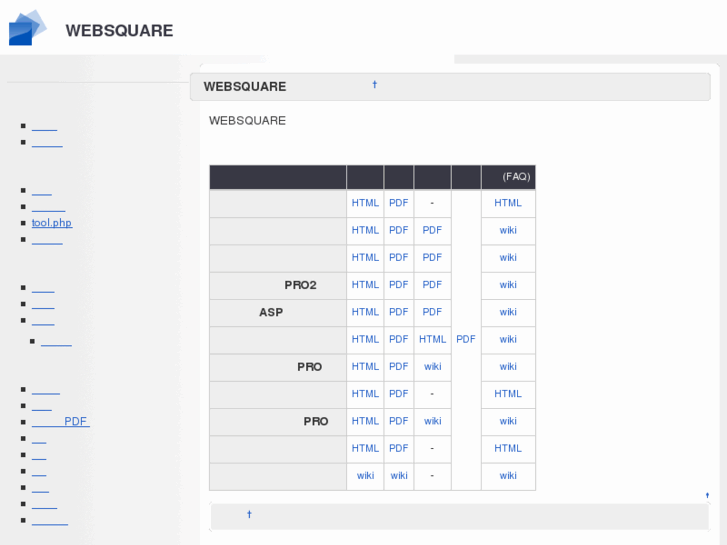Click the ASP row label cell
The width and height of the screenshot is (727, 545).
pyautogui.click(x=278, y=313)
